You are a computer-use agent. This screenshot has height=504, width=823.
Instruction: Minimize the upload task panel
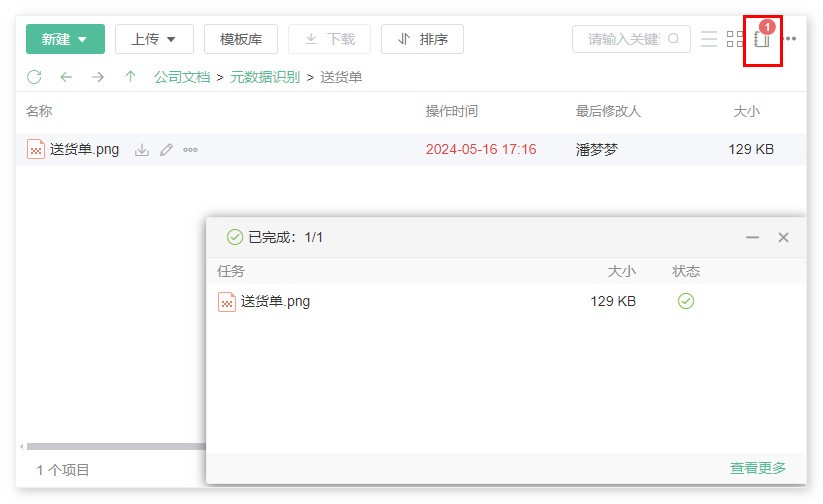(x=753, y=237)
